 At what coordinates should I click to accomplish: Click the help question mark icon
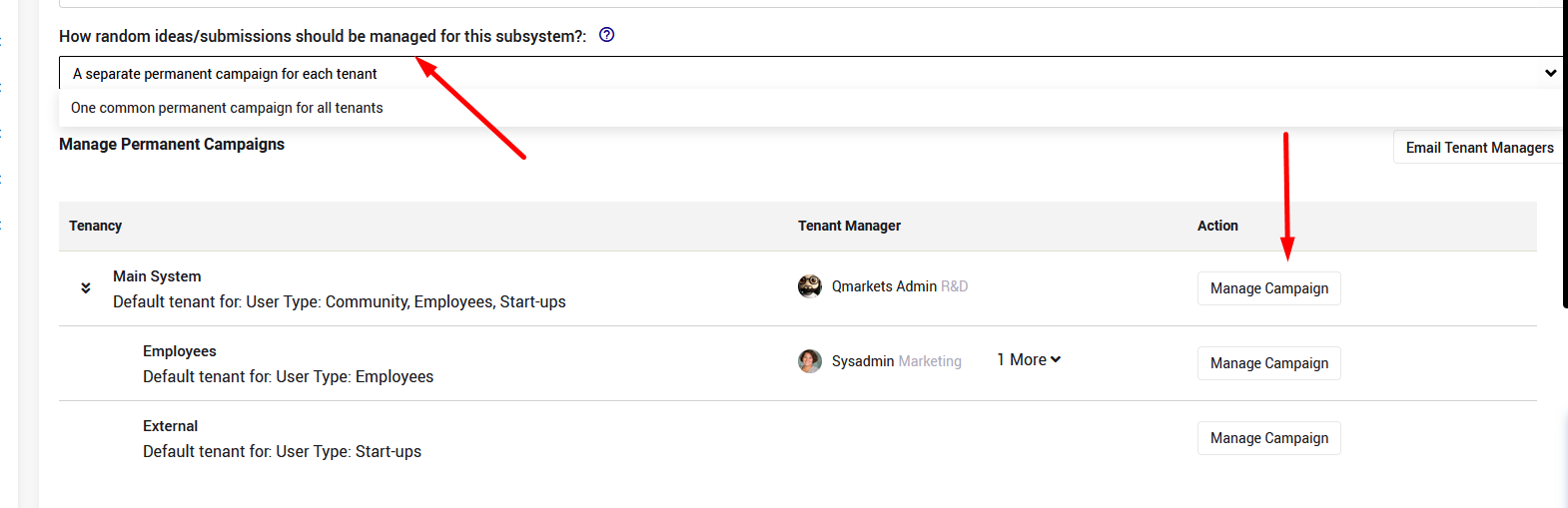point(606,35)
